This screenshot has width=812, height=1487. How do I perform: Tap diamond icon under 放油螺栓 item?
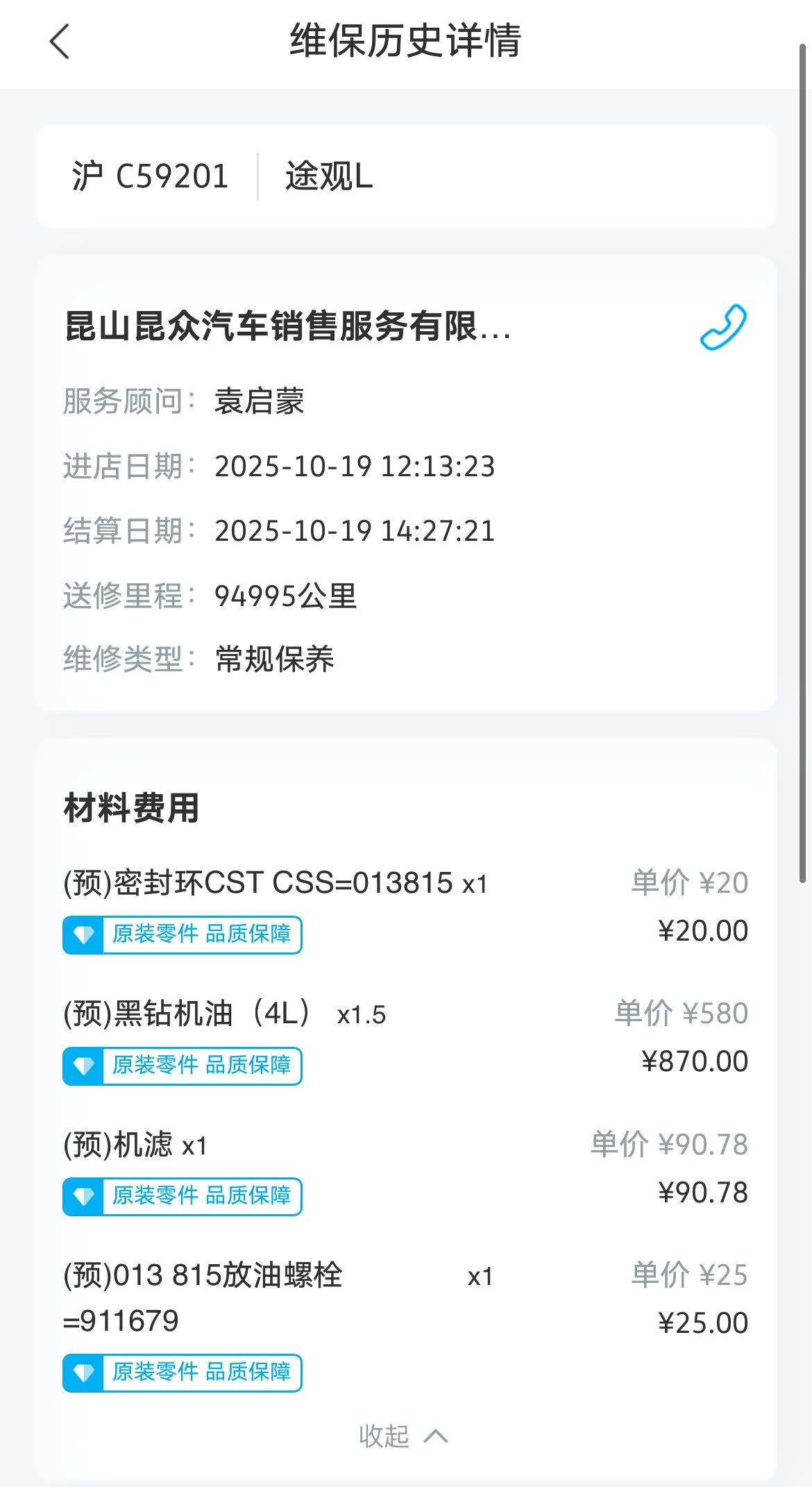pos(84,1372)
